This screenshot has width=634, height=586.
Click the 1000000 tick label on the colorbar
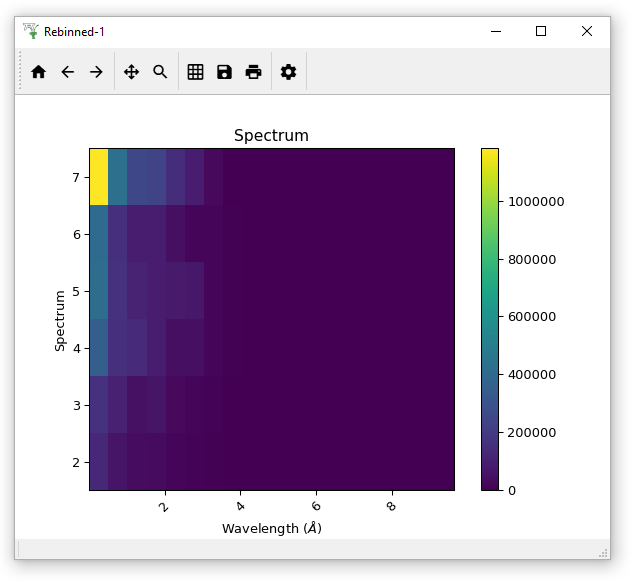[537, 201]
